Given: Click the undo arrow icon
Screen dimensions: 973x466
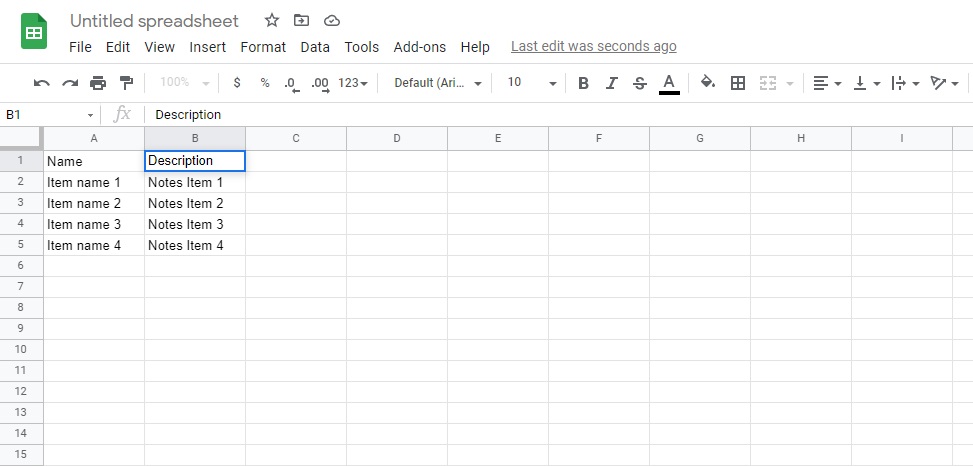Looking at the screenshot, I should tap(41, 83).
